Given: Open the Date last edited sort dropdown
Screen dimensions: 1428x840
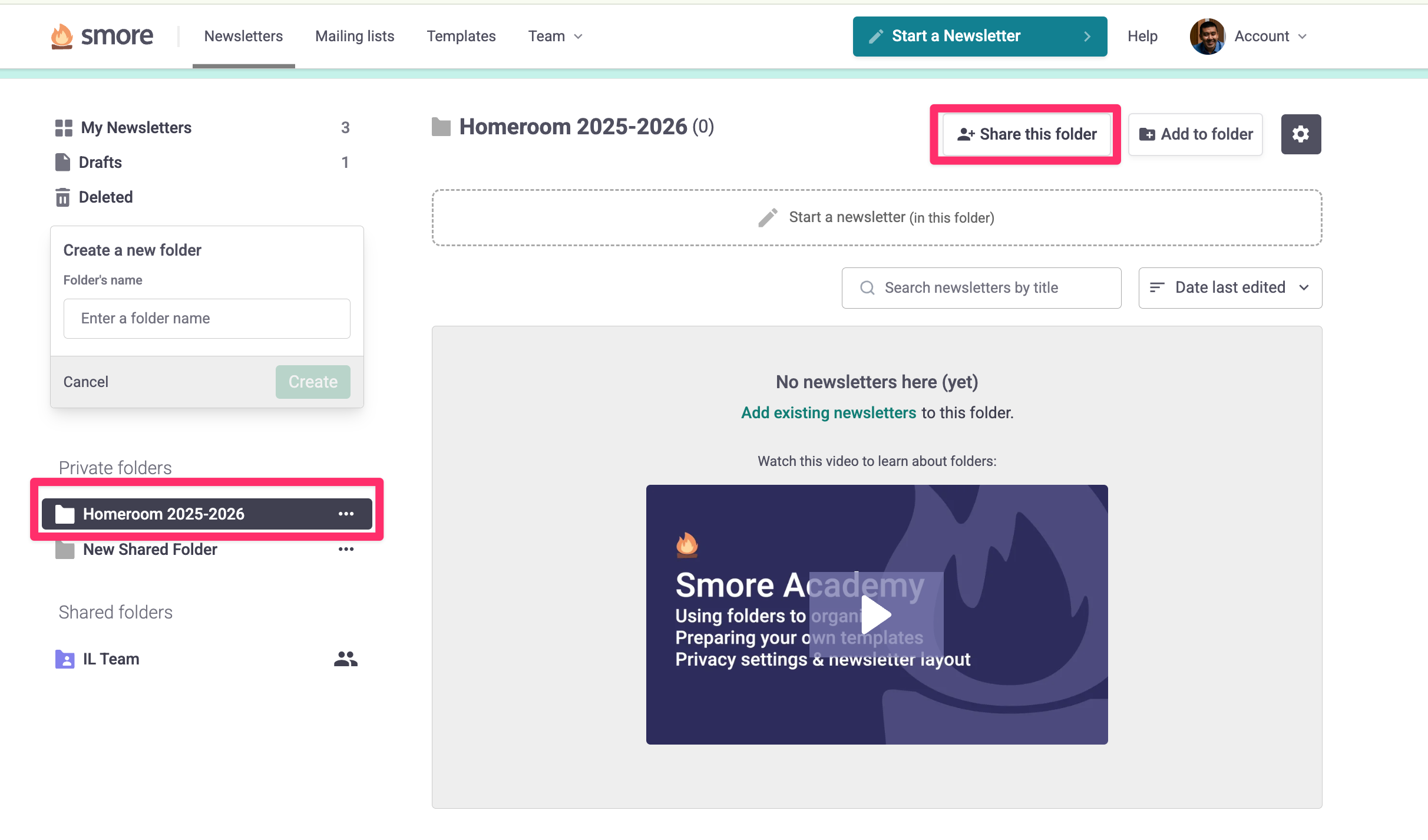Looking at the screenshot, I should (x=1230, y=287).
